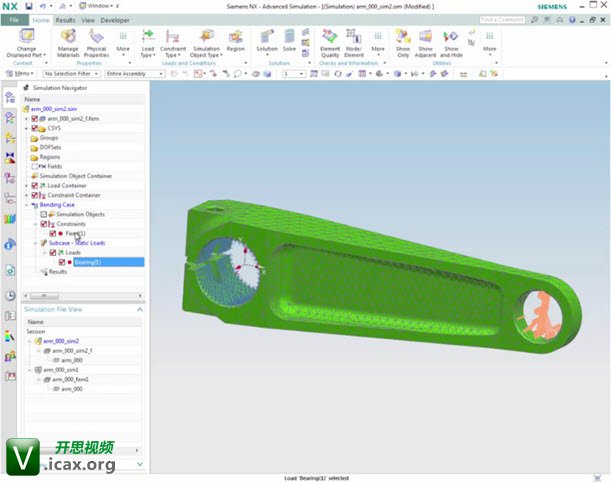
Task: Select Bearing(1) load in navigator
Action: coord(109,262)
